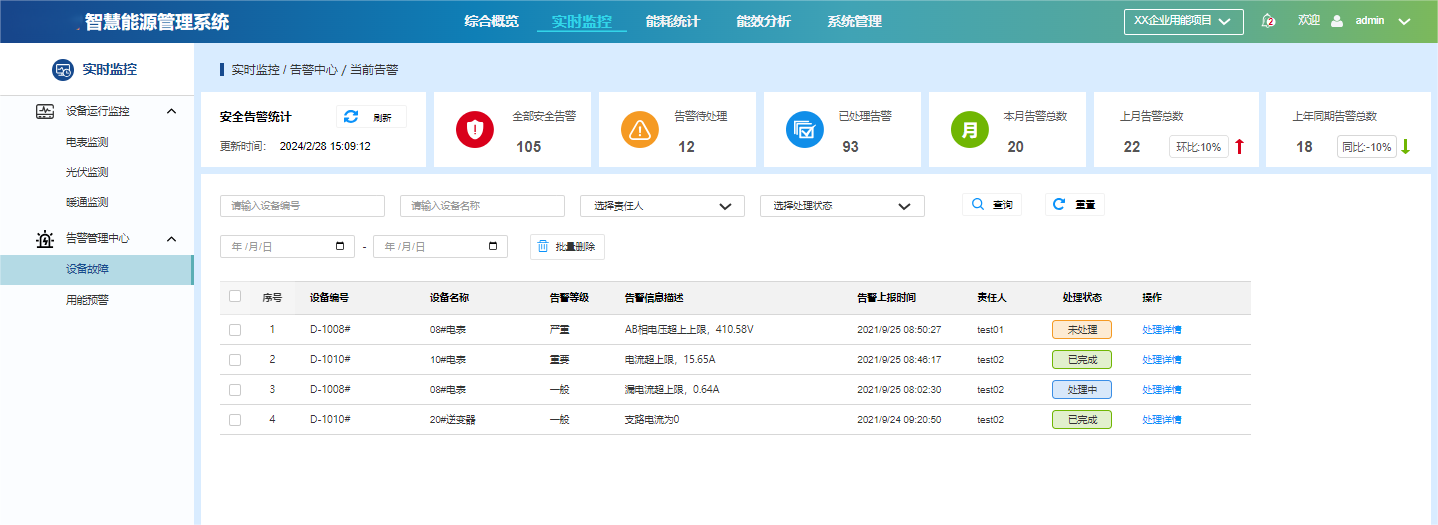The height and width of the screenshot is (525, 1438).
Task: Click the 环比:10% badge
Action: click(1198, 147)
